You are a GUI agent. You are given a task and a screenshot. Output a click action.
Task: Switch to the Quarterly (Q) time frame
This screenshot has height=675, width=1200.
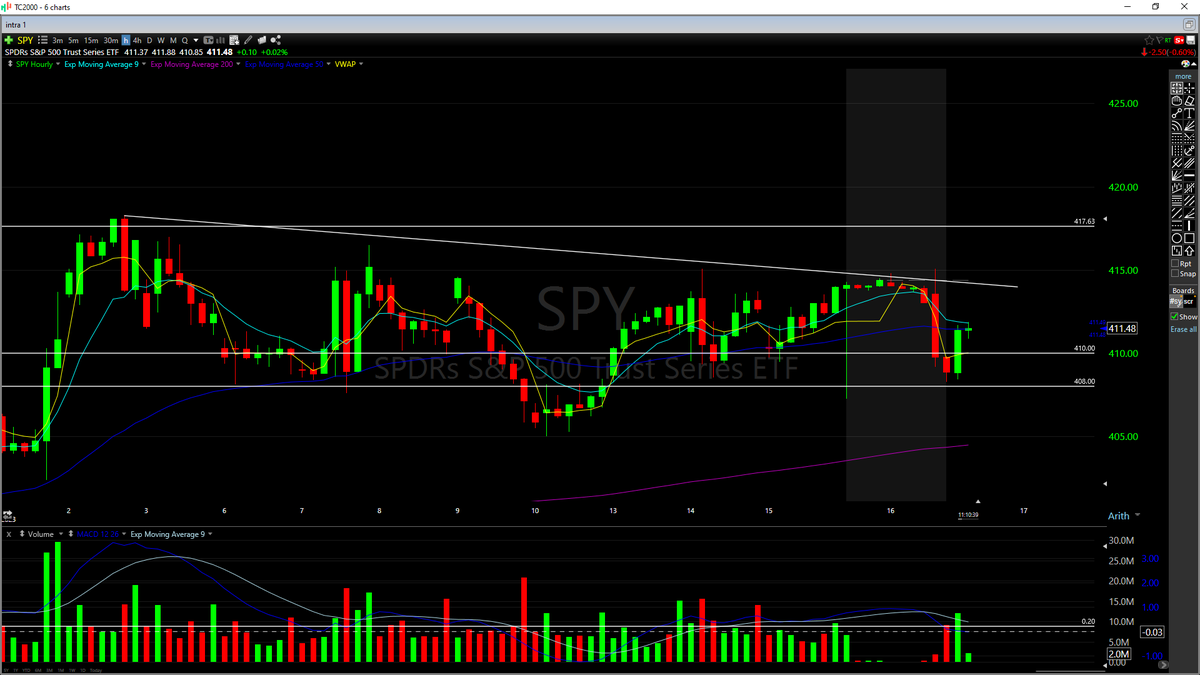coord(184,40)
